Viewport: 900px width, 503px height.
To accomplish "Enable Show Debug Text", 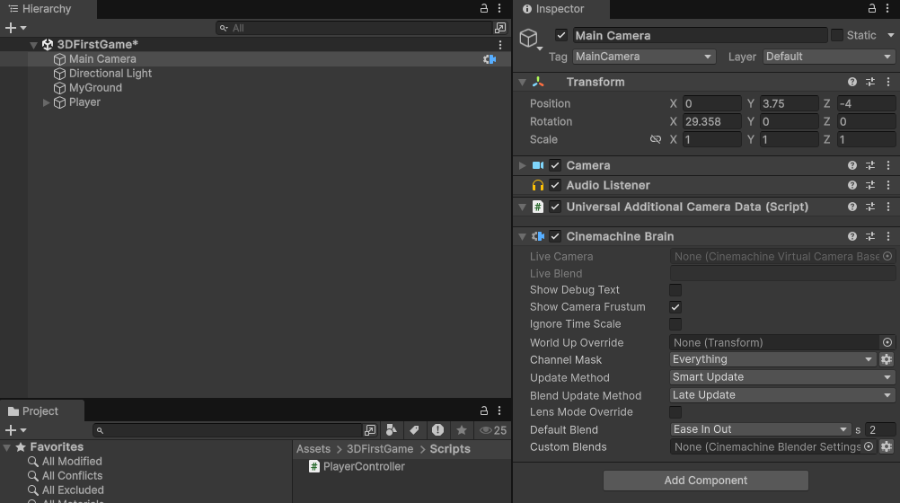I will 676,290.
